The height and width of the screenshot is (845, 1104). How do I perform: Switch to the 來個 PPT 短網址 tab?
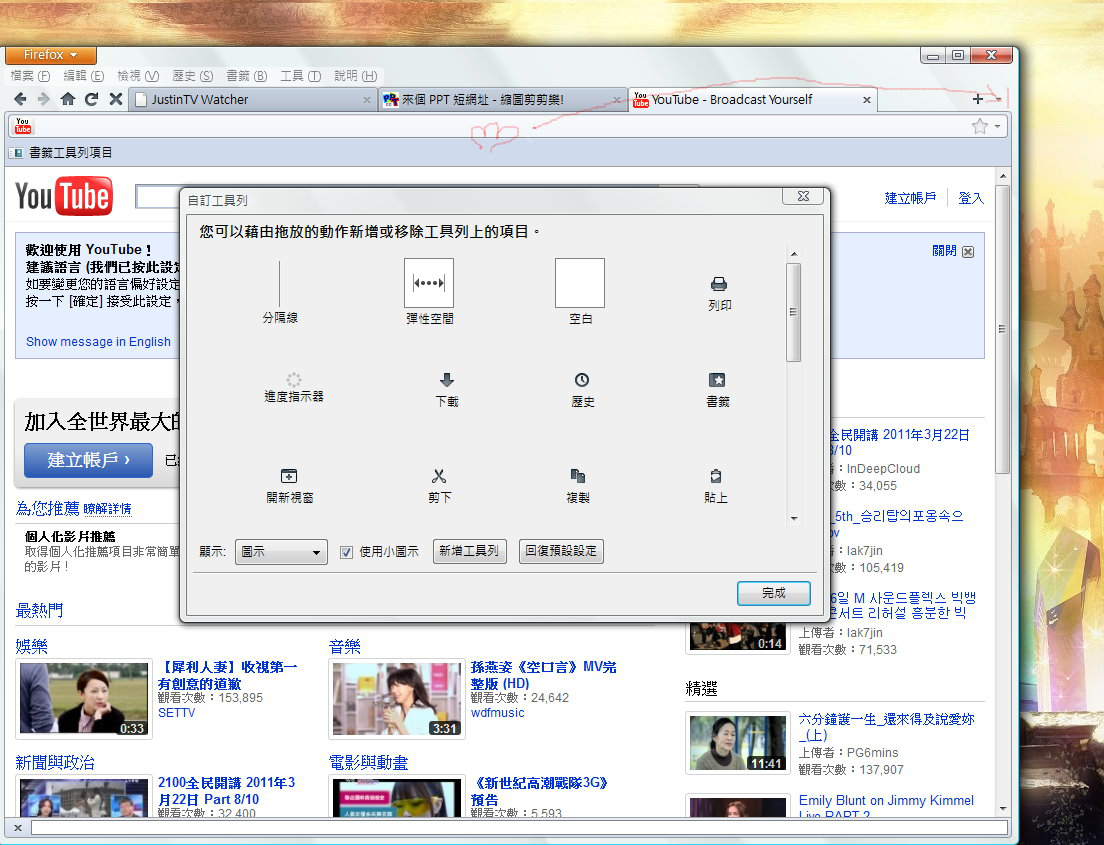[502, 100]
